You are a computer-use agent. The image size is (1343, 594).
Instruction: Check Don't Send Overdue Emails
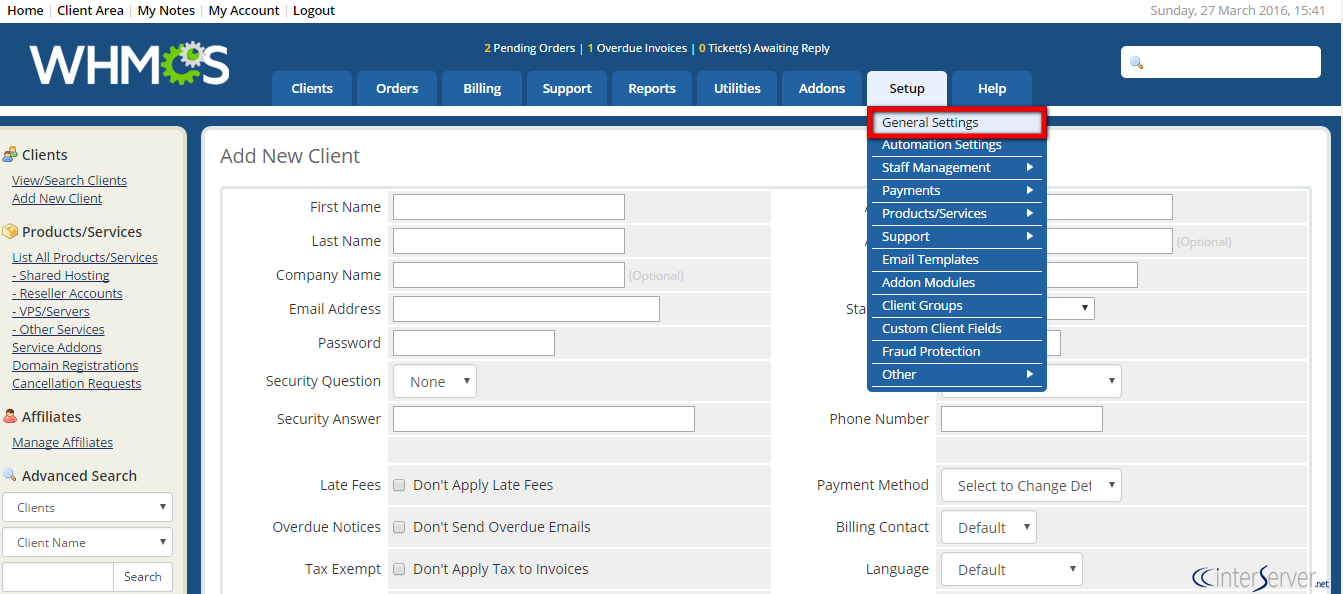click(x=399, y=527)
